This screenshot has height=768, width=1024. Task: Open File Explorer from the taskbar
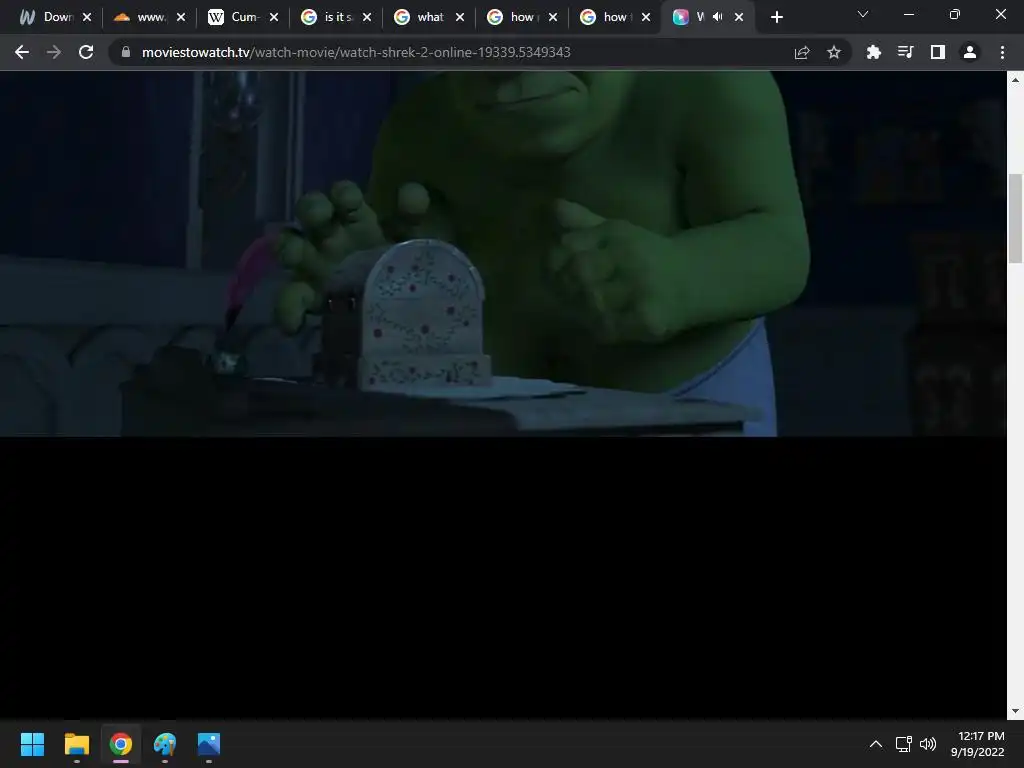click(76, 744)
